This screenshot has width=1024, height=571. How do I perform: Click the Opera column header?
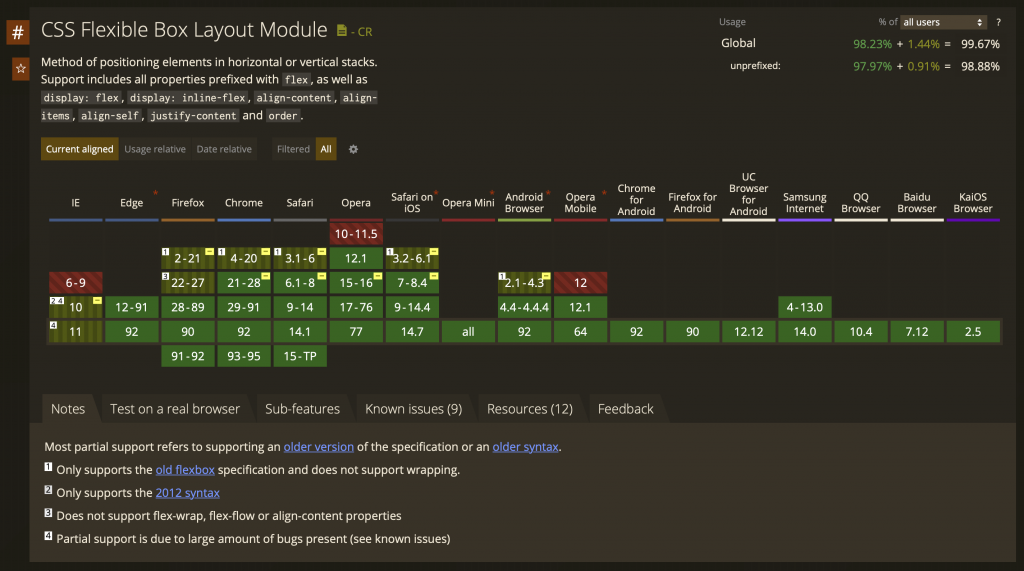click(356, 203)
